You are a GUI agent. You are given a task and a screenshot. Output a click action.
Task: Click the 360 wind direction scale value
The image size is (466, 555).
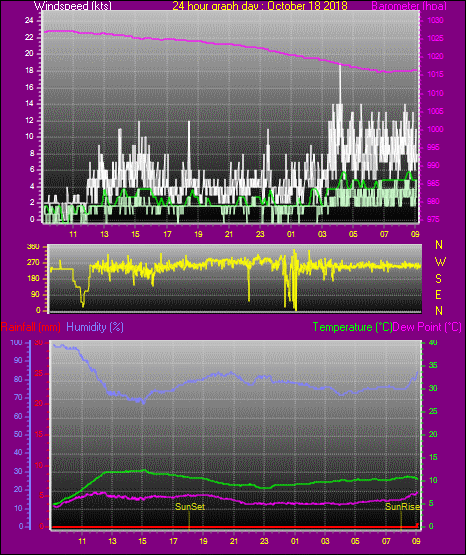33,247
